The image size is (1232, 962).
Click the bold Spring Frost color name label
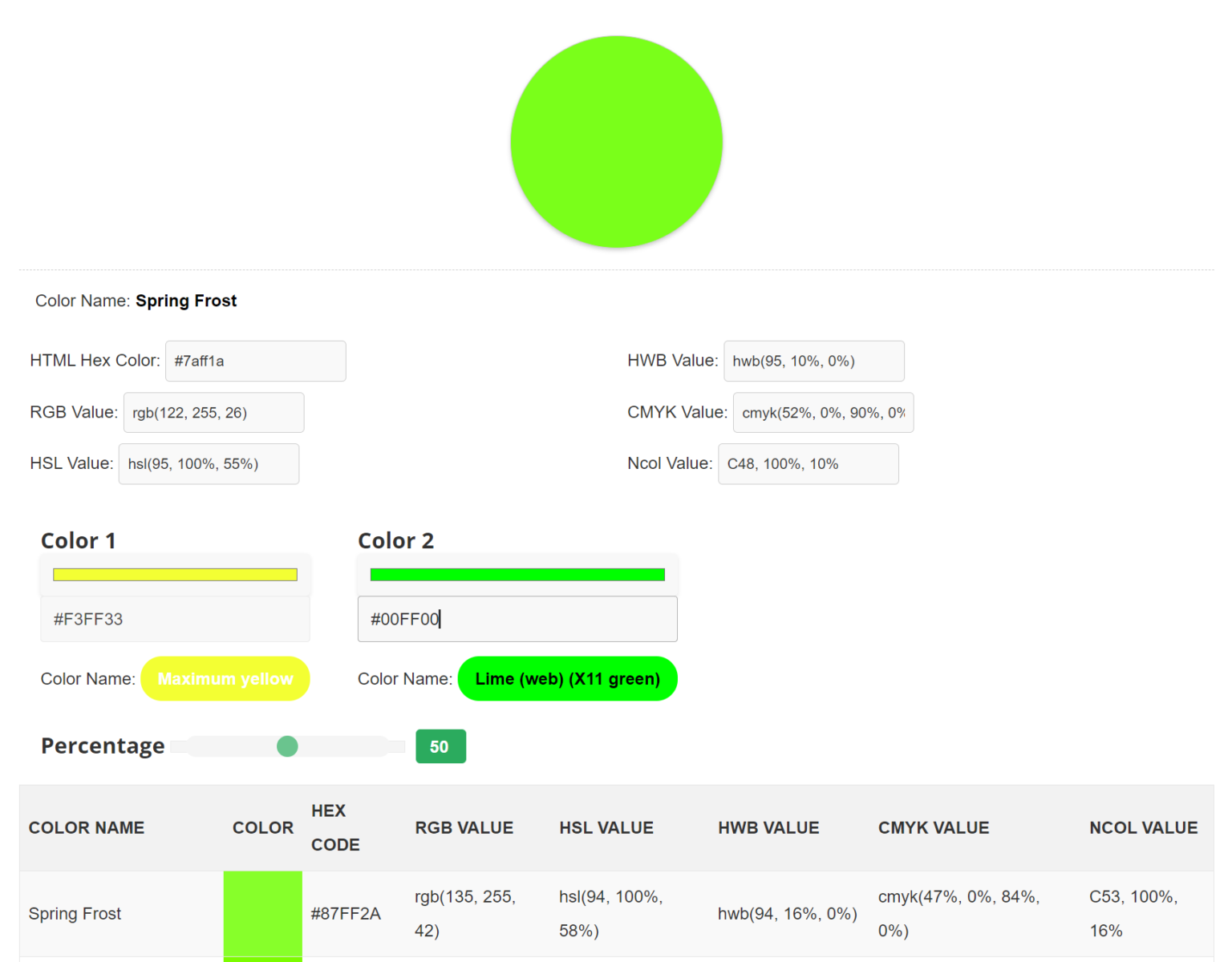click(x=186, y=301)
